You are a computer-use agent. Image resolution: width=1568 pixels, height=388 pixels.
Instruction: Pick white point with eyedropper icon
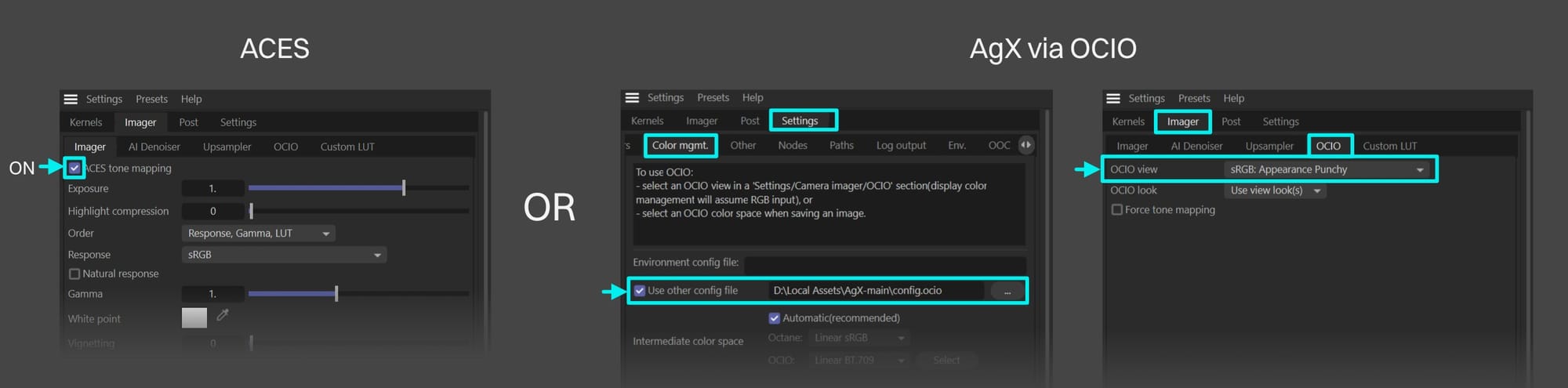(223, 315)
